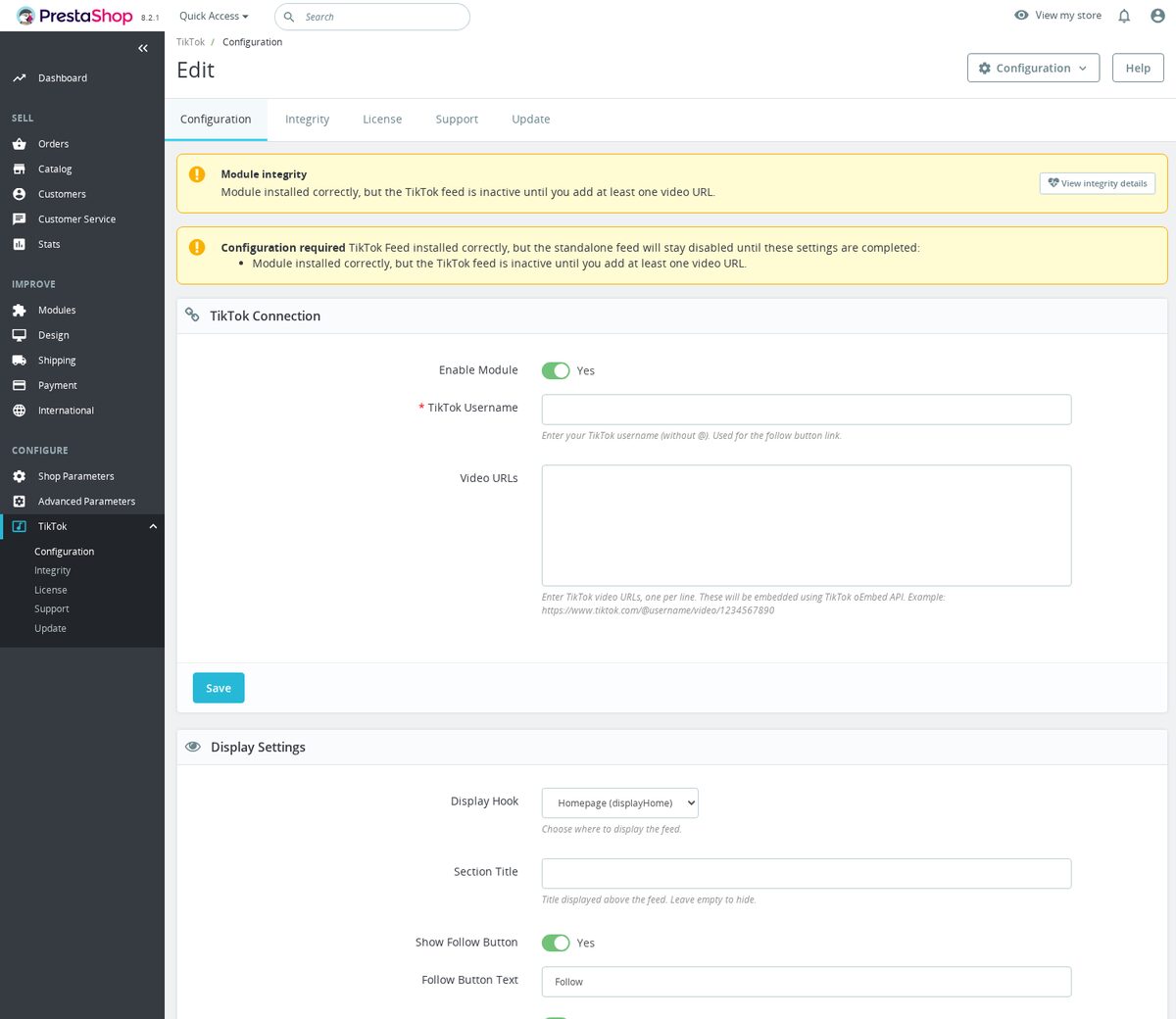Screen dimensions: 1176x1019
Task: Click the Advanced Parameters gear icon
Action: tap(19, 502)
